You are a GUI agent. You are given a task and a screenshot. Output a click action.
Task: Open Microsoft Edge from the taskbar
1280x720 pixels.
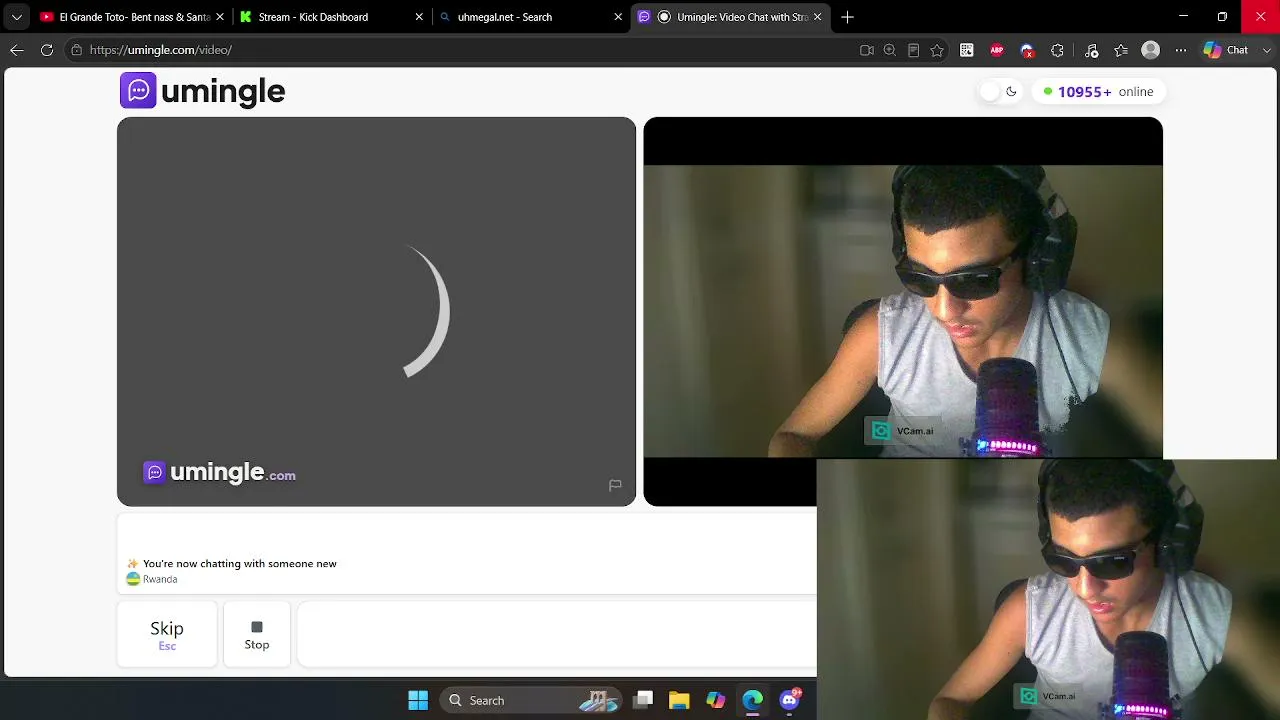point(752,700)
